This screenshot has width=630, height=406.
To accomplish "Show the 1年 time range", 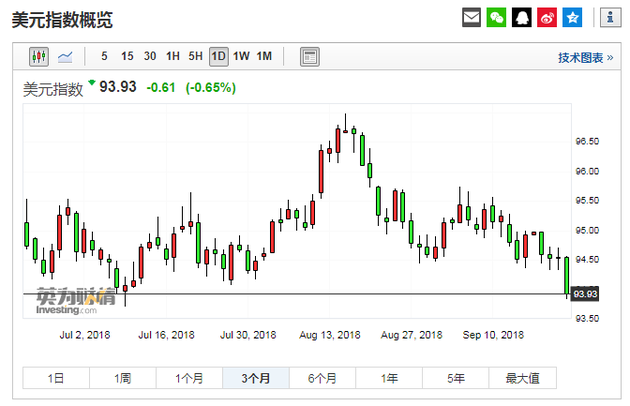I will point(387,378).
